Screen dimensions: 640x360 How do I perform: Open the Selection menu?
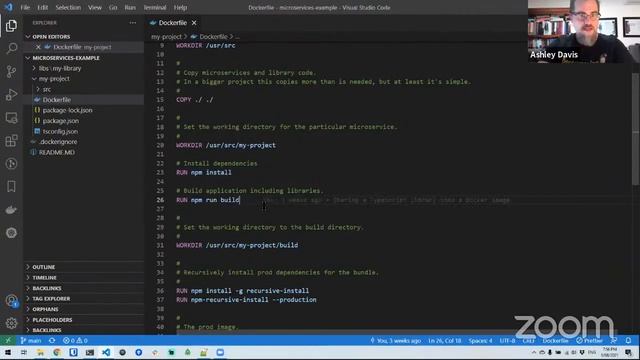click(x=68, y=7)
